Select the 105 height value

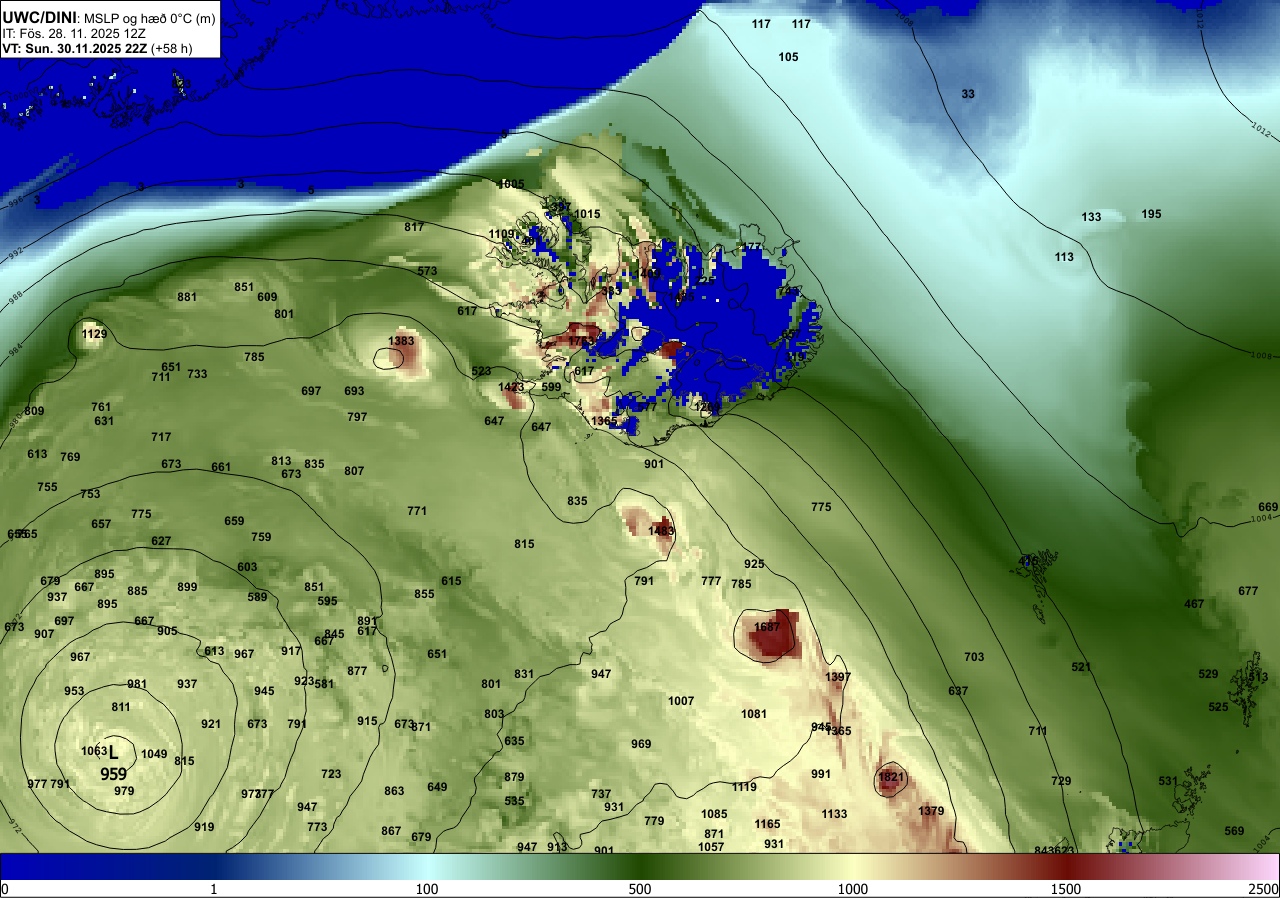pyautogui.click(x=788, y=57)
